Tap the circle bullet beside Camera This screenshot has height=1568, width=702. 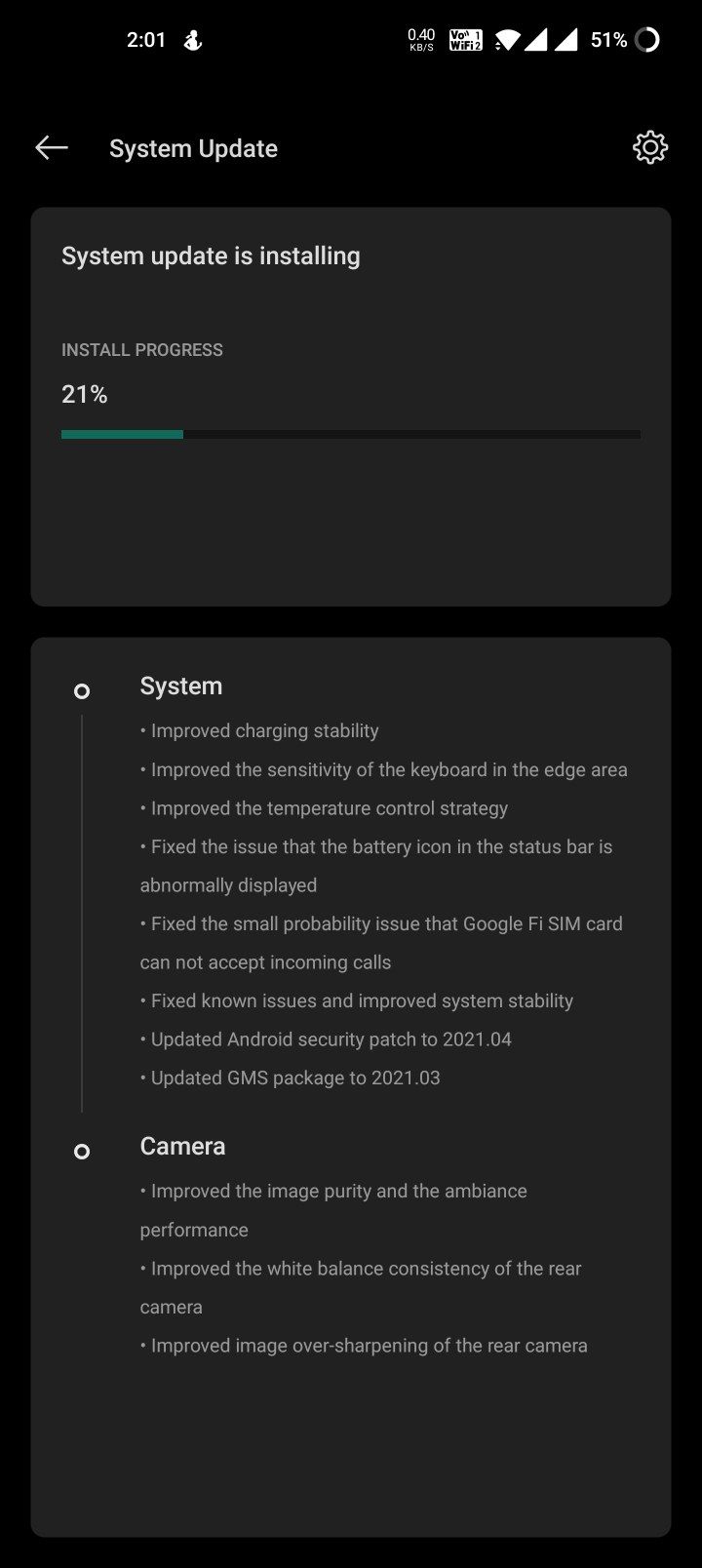82,1151
